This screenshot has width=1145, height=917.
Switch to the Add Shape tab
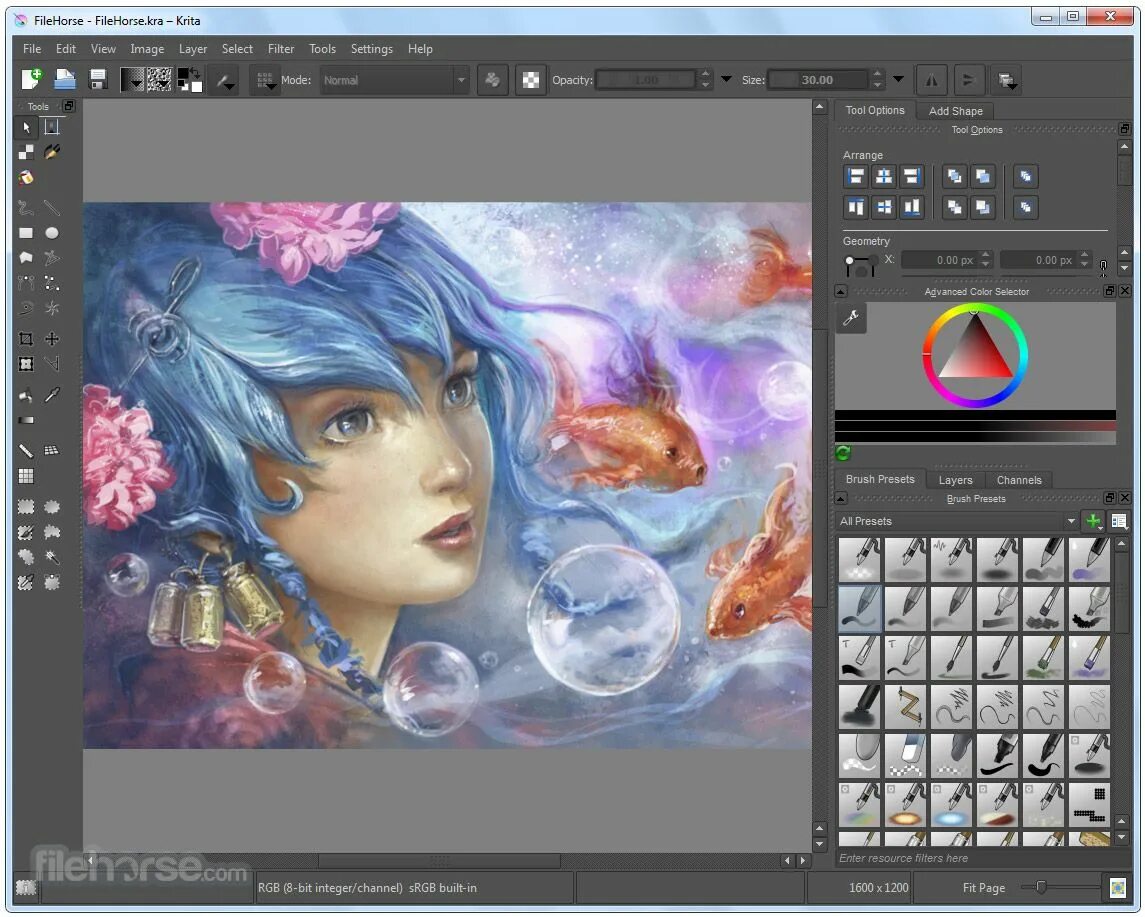pos(955,111)
